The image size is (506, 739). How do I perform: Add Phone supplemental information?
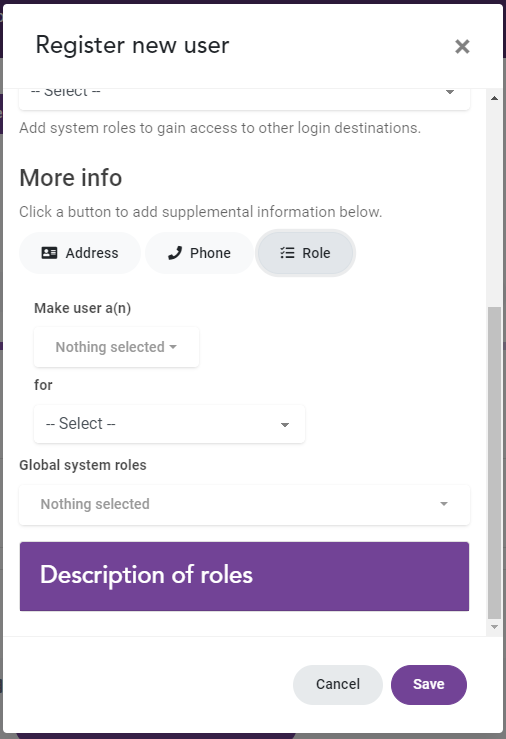point(199,253)
